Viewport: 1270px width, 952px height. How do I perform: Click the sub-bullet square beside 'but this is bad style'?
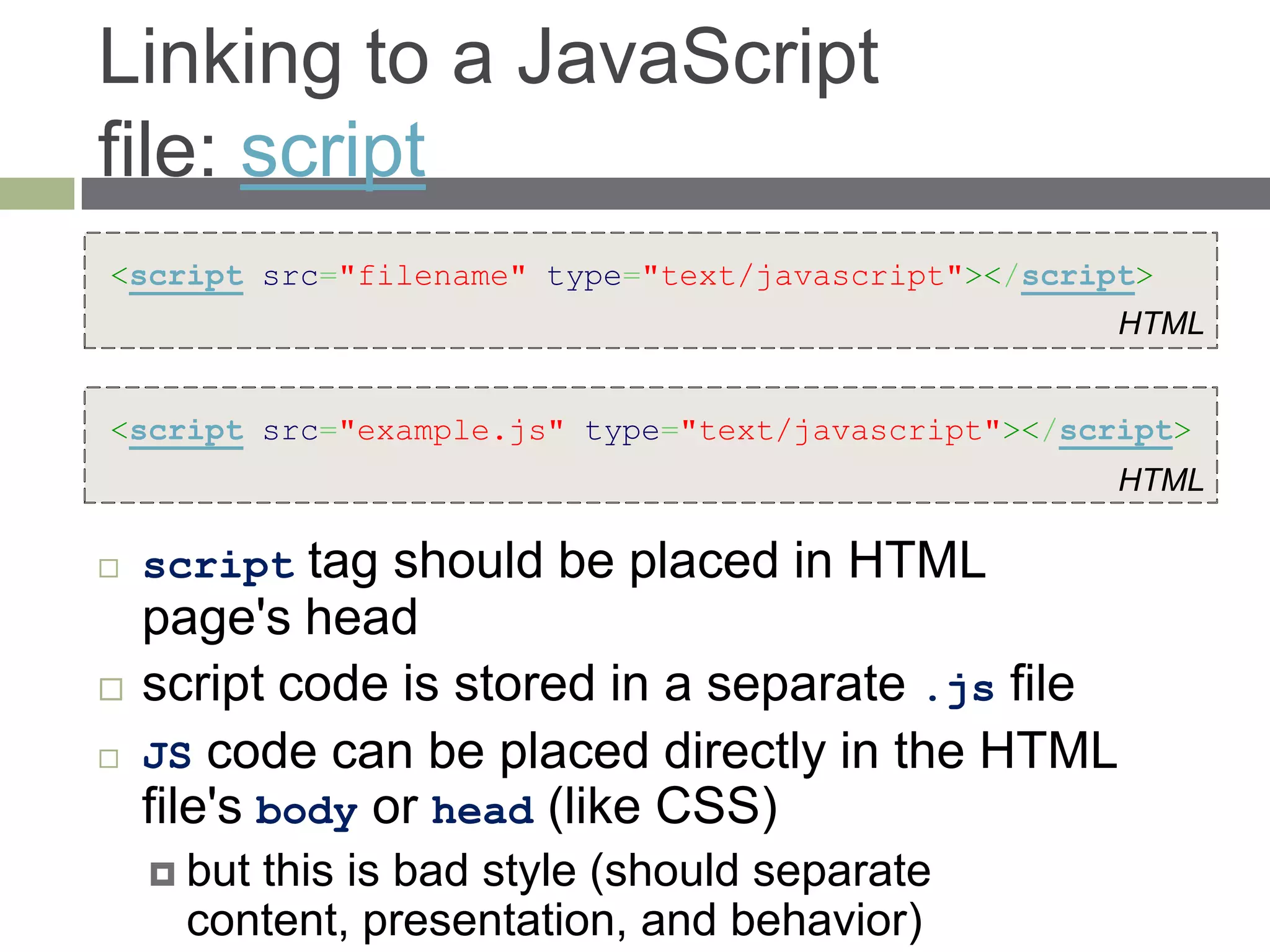[x=162, y=874]
